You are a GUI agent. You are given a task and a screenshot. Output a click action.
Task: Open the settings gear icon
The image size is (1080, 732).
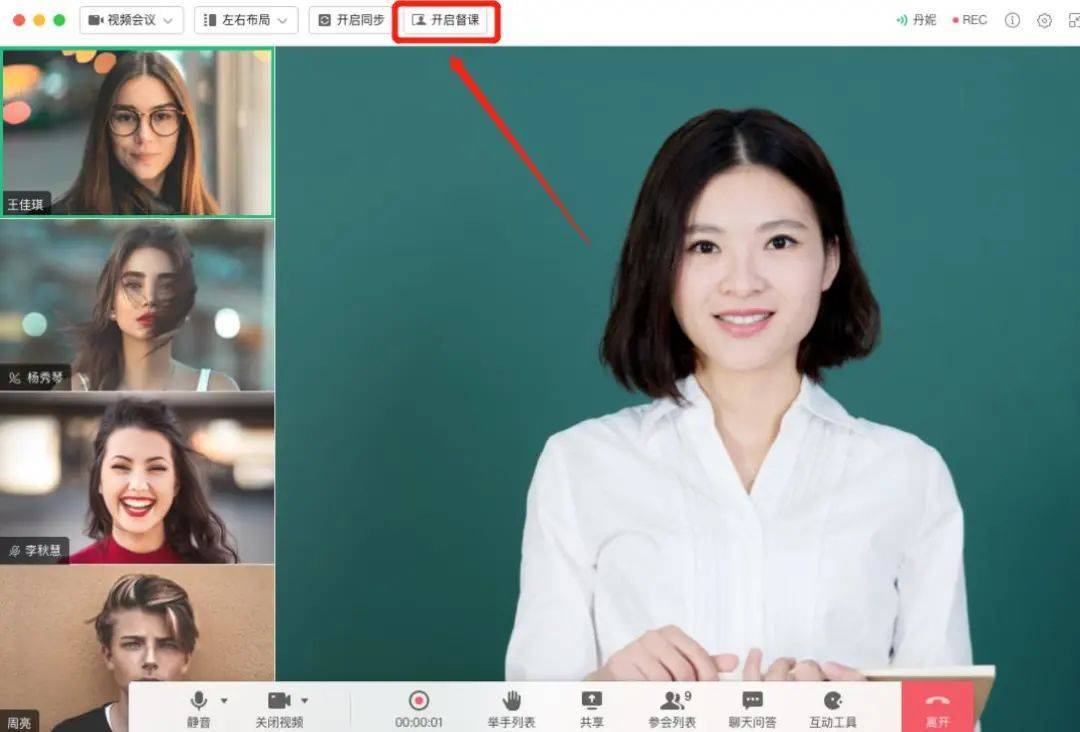(1043, 19)
